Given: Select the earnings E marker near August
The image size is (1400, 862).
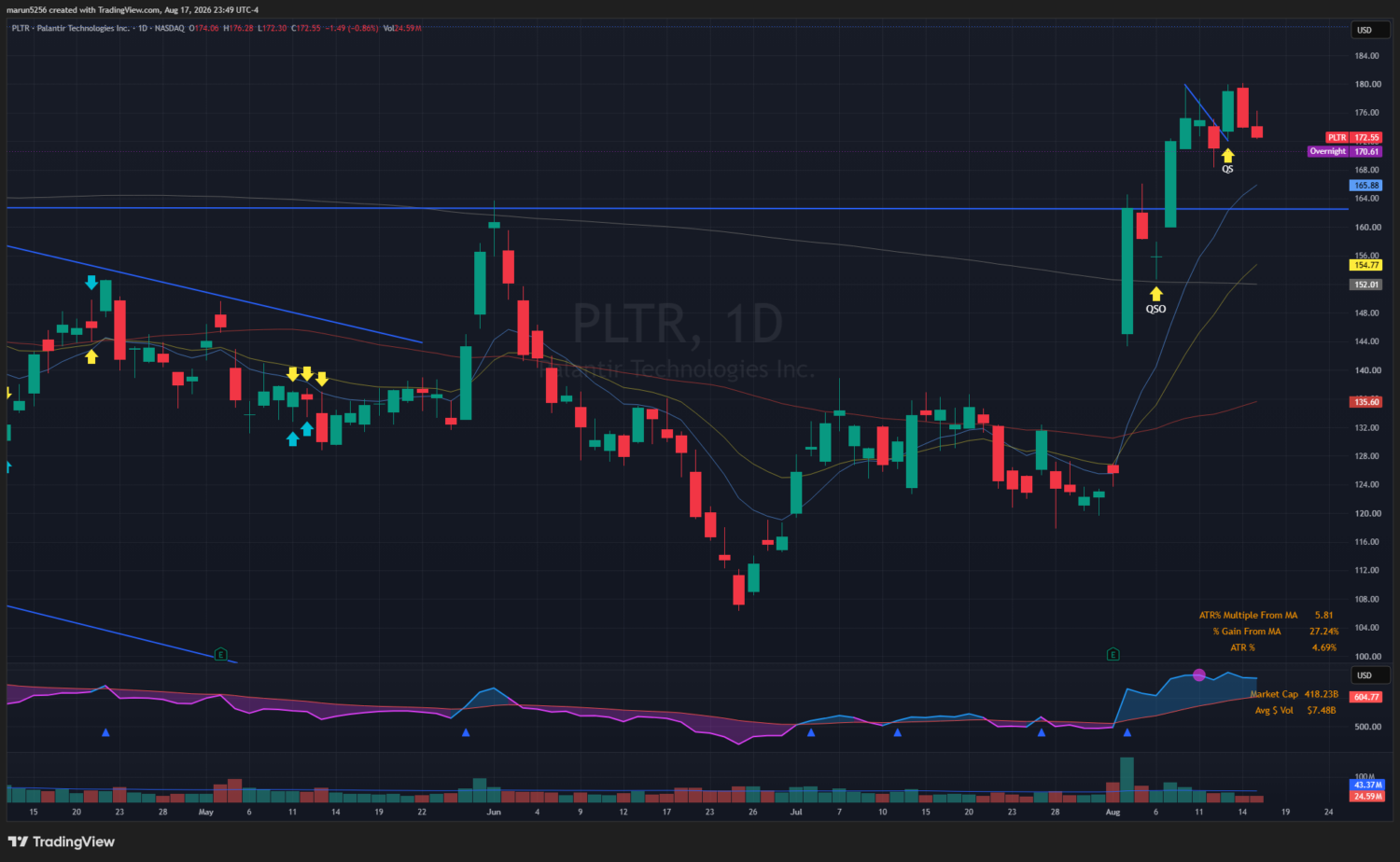Looking at the screenshot, I should click(x=1113, y=654).
